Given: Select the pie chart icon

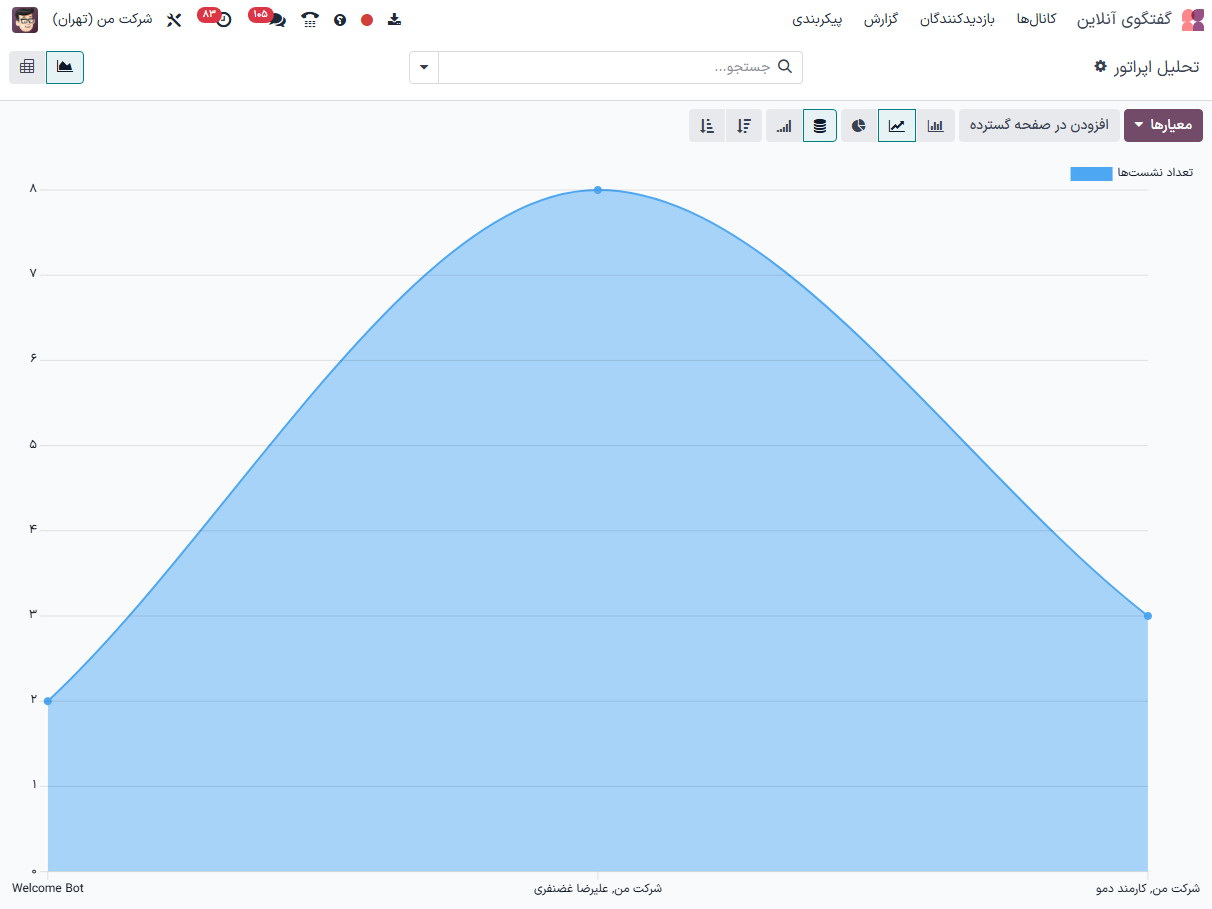Looking at the screenshot, I should point(859,126).
